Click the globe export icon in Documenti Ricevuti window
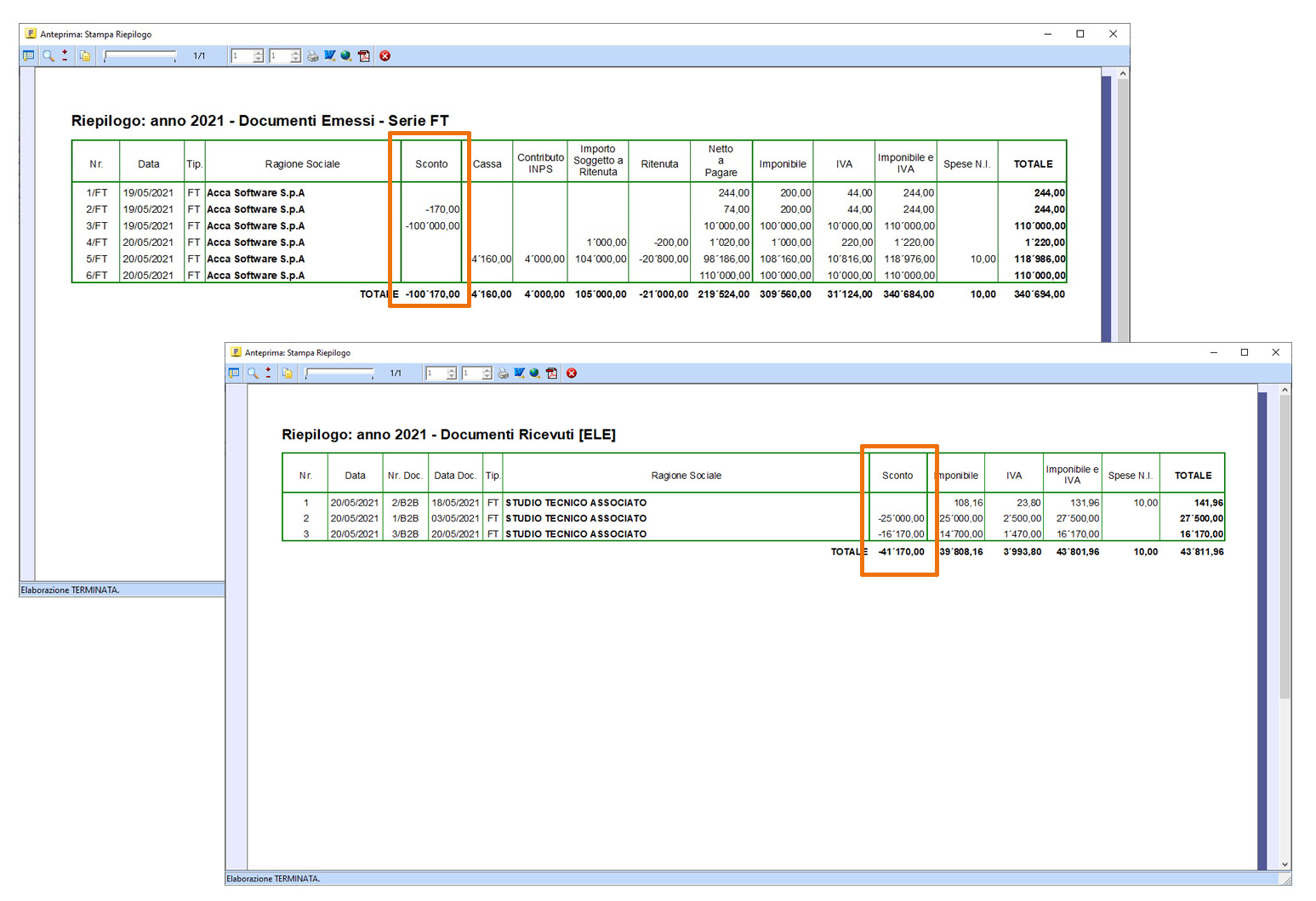Viewport: 1316px width, 901px height. [535, 374]
